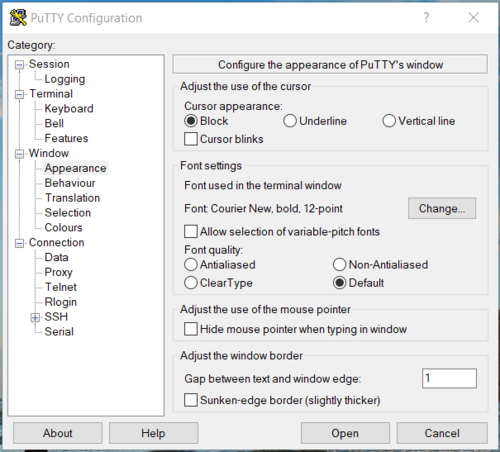Click the Cancel button

(x=442, y=433)
